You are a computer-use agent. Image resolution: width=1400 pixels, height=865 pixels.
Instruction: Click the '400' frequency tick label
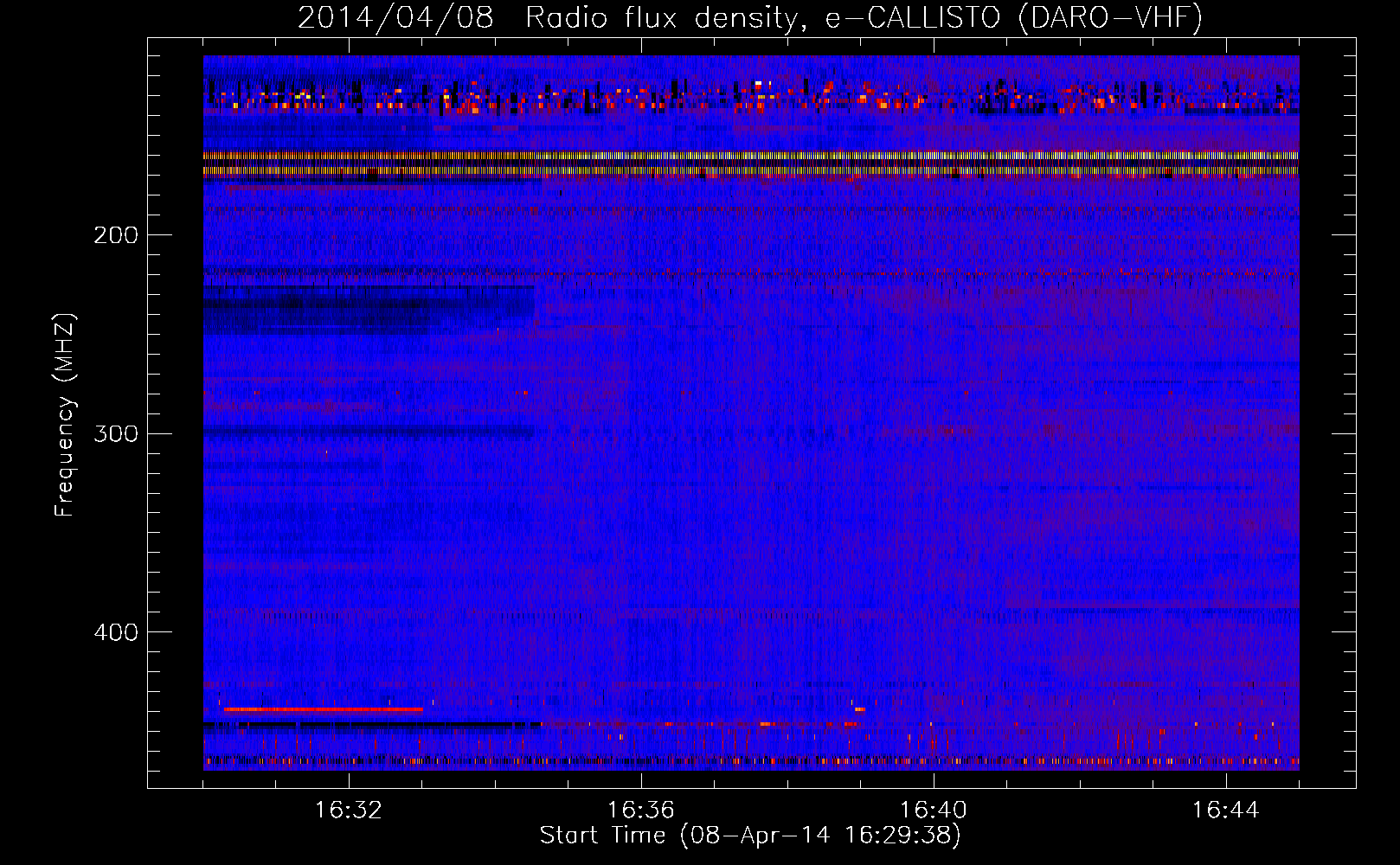pos(116,632)
